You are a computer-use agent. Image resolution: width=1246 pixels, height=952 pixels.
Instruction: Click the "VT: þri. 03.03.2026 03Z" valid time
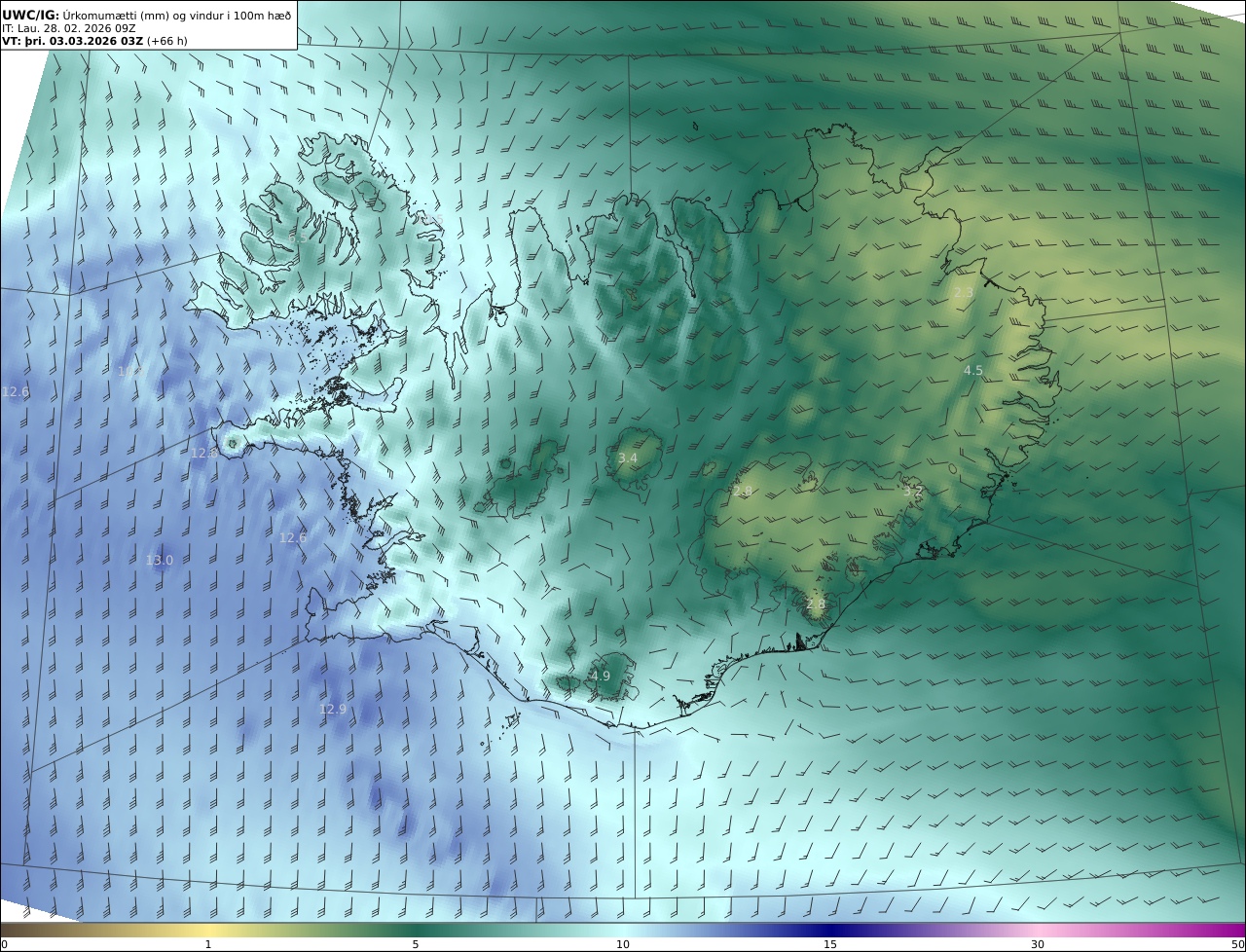point(72,41)
